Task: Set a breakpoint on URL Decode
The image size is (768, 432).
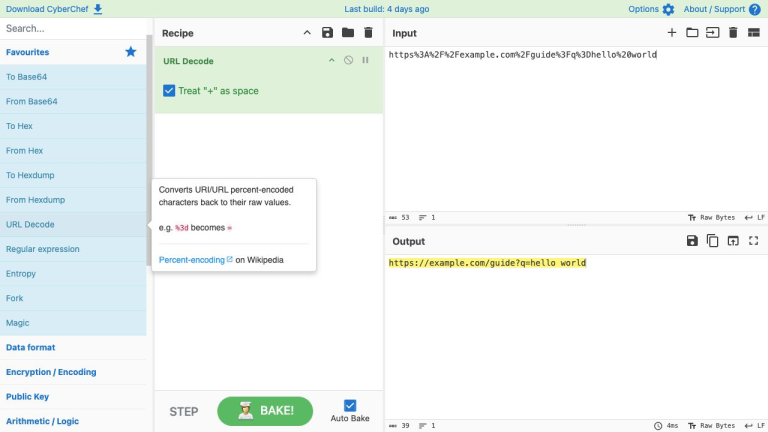Action: point(365,60)
